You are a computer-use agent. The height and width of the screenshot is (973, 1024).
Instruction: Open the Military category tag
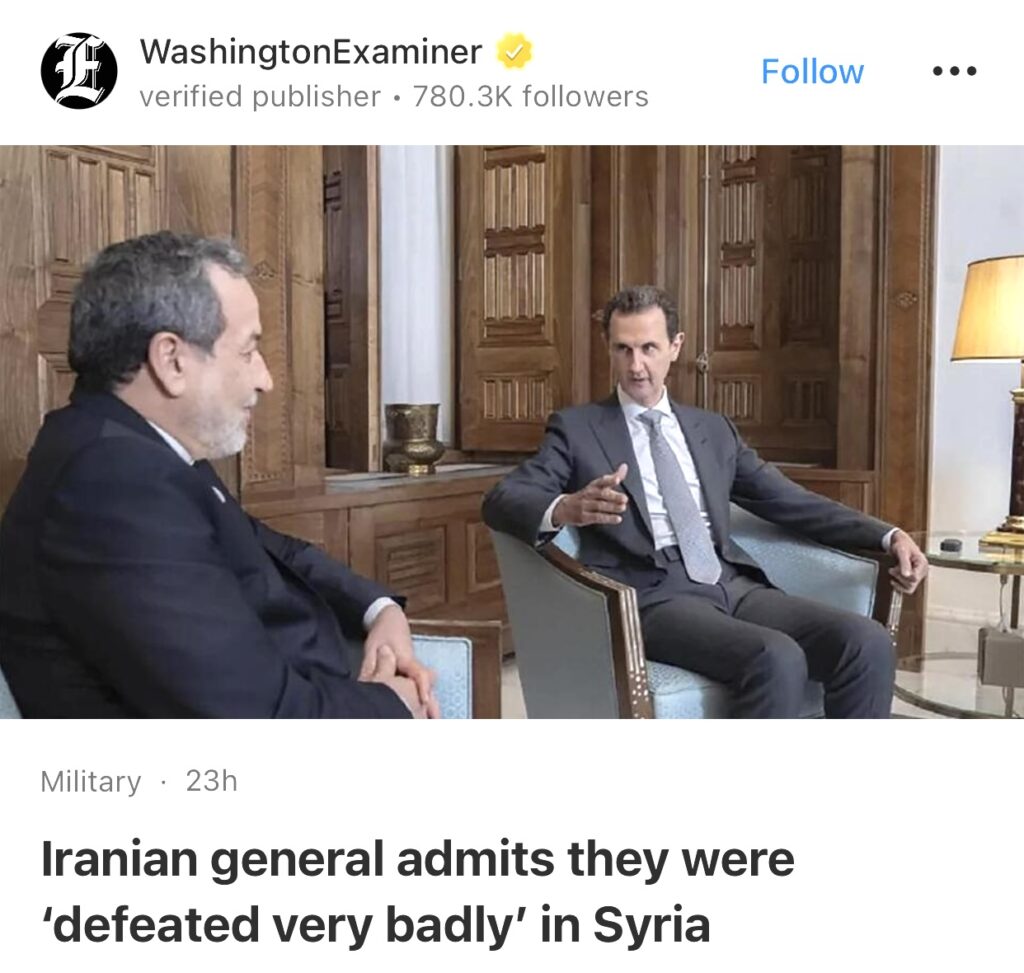coord(91,781)
